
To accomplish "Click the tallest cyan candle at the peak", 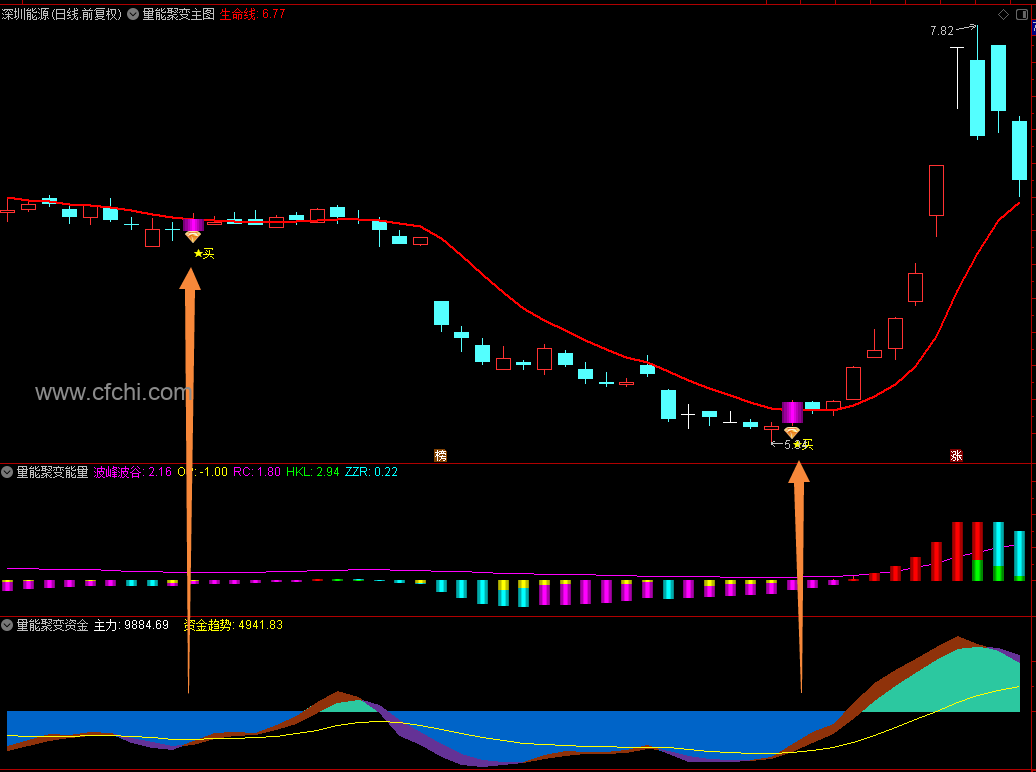I will [978, 98].
